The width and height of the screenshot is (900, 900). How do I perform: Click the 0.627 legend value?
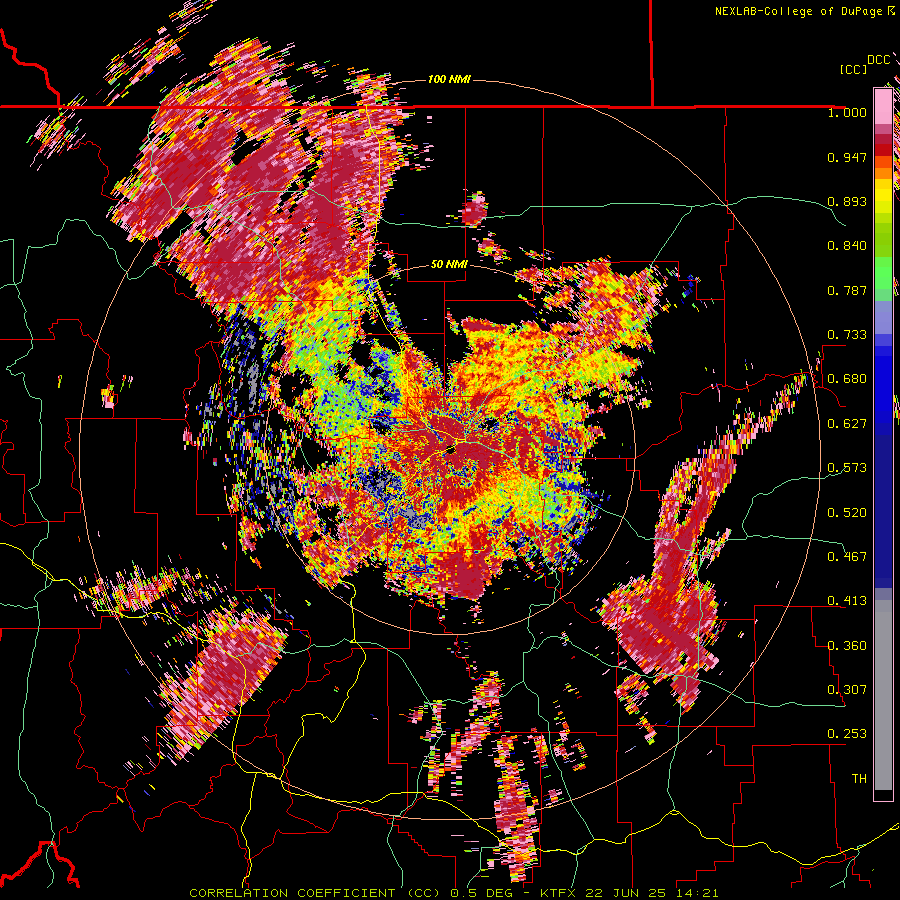pyautogui.click(x=847, y=424)
